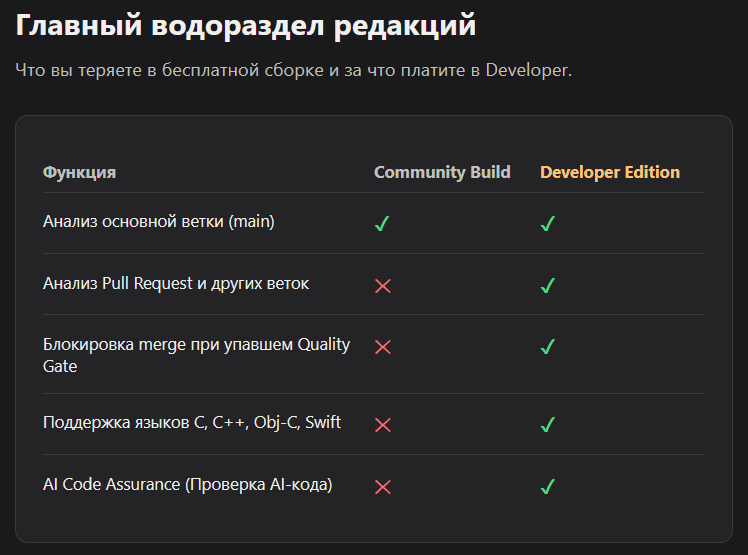Image resolution: width=748 pixels, height=555 pixels.
Task: Click green check for main branch in Community Build
Action: pos(382,223)
